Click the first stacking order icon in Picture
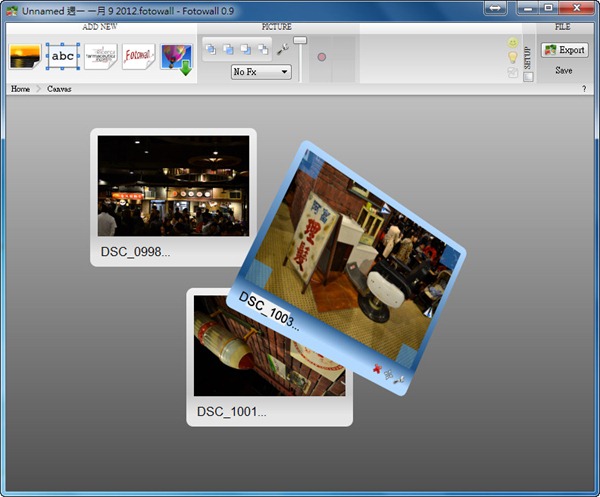This screenshot has width=600, height=497. pyautogui.click(x=210, y=48)
